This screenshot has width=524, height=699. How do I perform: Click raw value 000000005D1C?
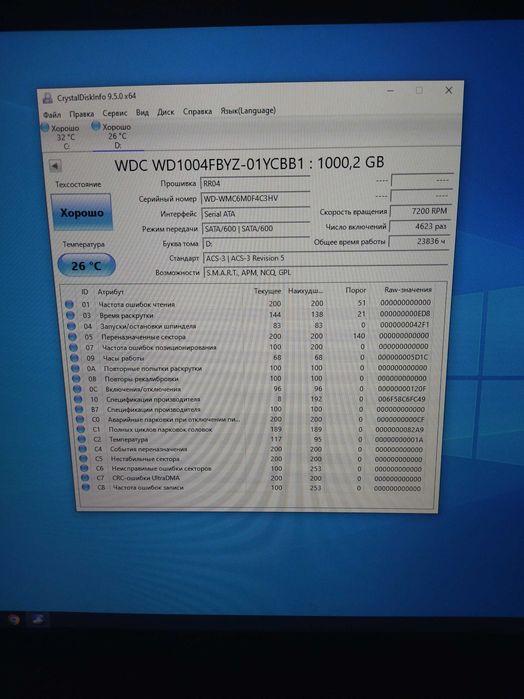tap(403, 357)
